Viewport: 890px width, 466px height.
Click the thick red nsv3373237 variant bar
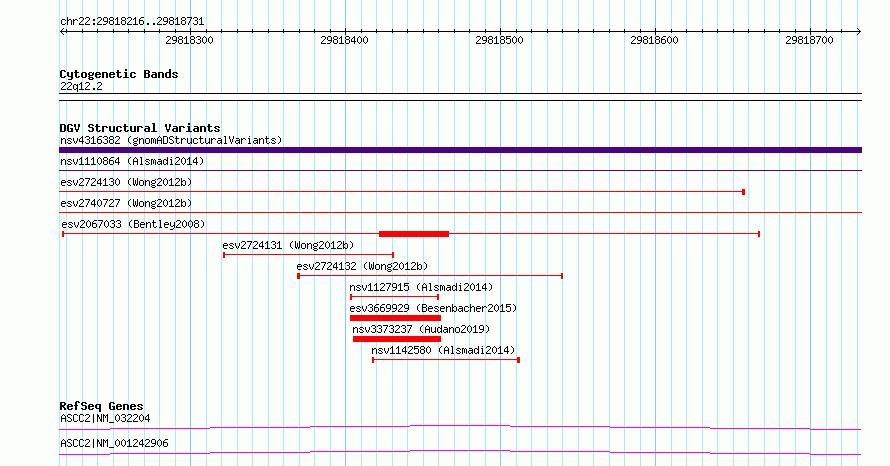tap(397, 339)
